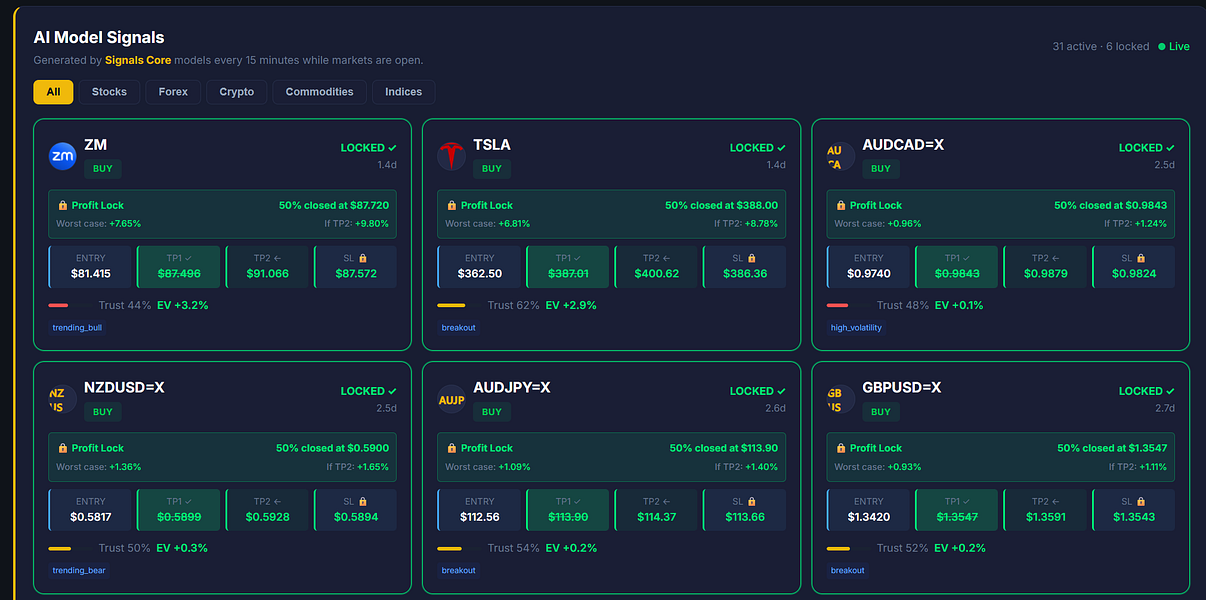Viewport: 1206px width, 600px height.
Task: Click the AUDJPY=X pair icon
Action: (452, 400)
